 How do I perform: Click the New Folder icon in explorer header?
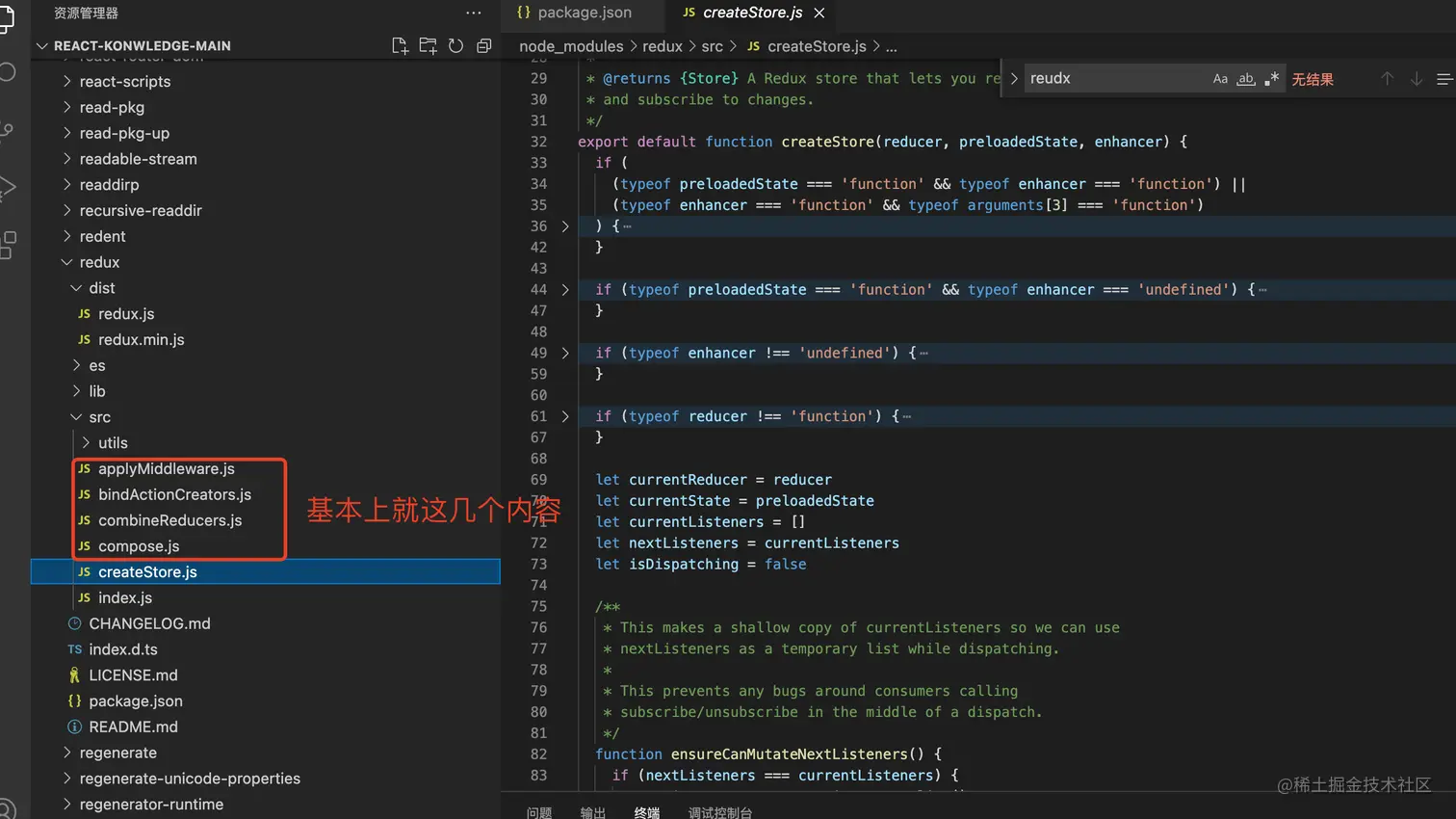[x=428, y=45]
